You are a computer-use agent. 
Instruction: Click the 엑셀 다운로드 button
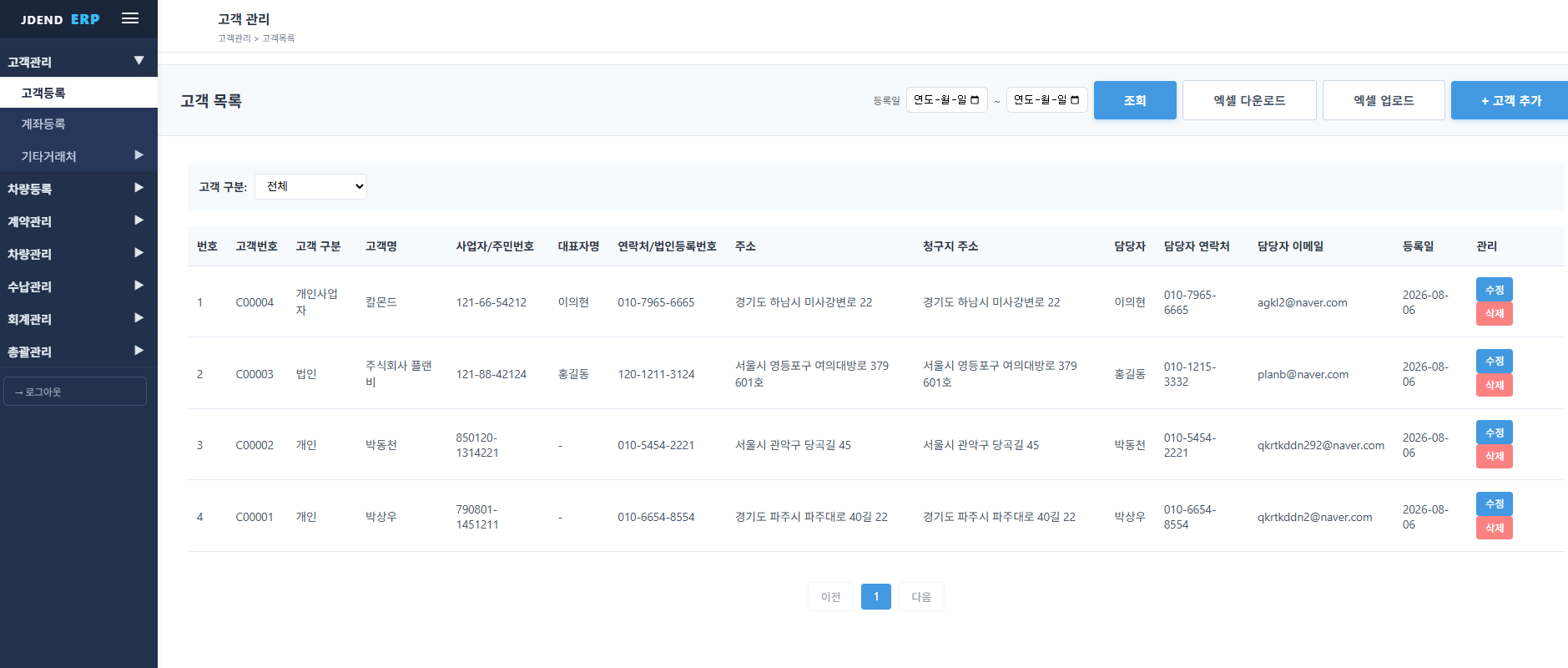click(x=1249, y=100)
